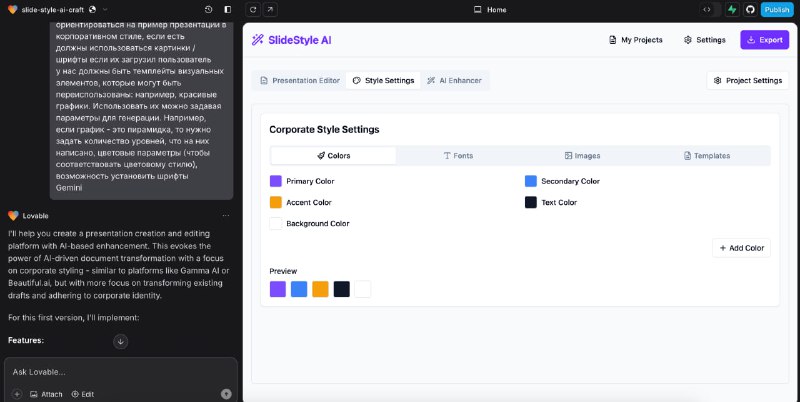Switch to the Templates sub-tab
This screenshot has height=402, width=800.
(x=707, y=156)
